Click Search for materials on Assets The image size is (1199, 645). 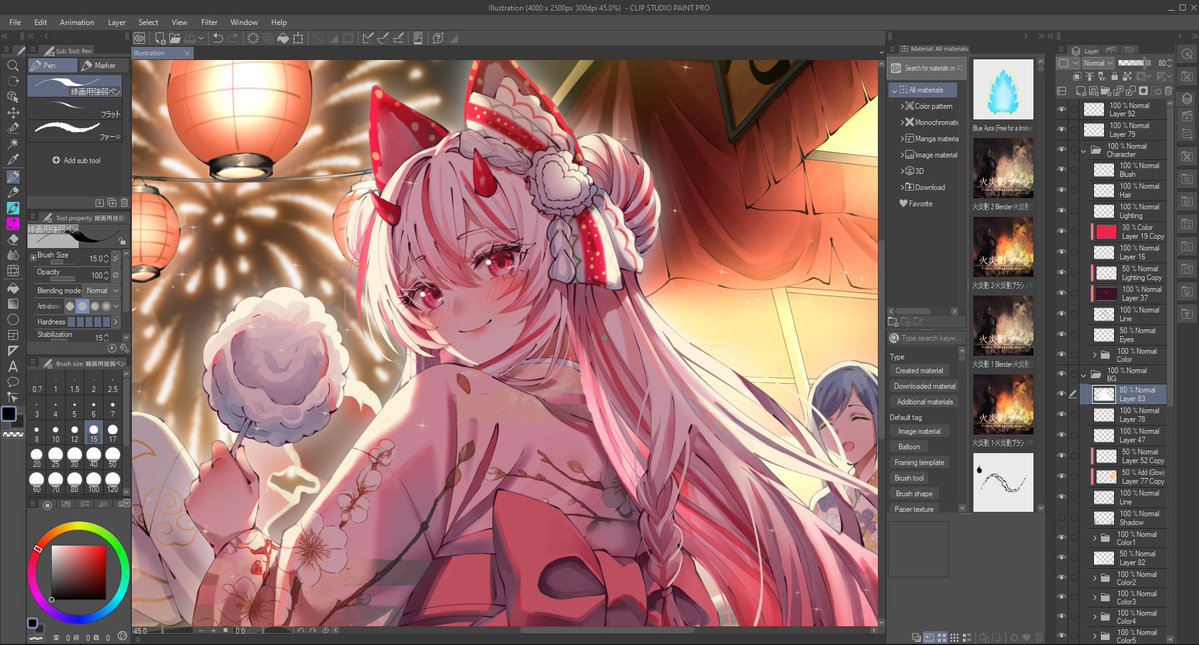(927, 68)
